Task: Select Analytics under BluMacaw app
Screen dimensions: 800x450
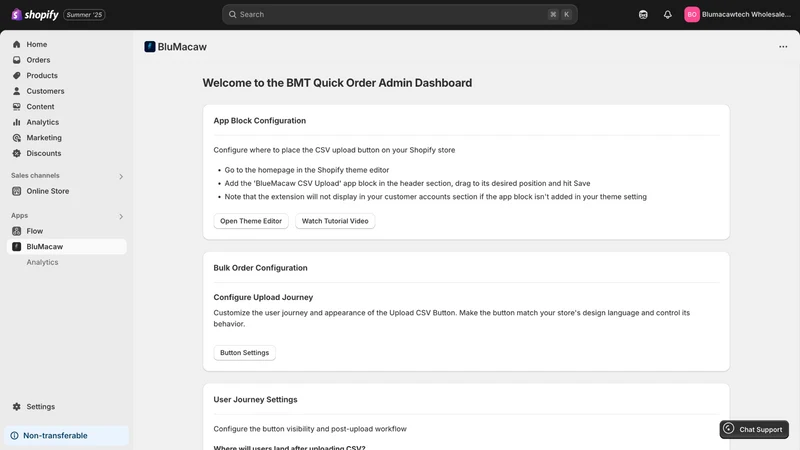Action: 42,262
